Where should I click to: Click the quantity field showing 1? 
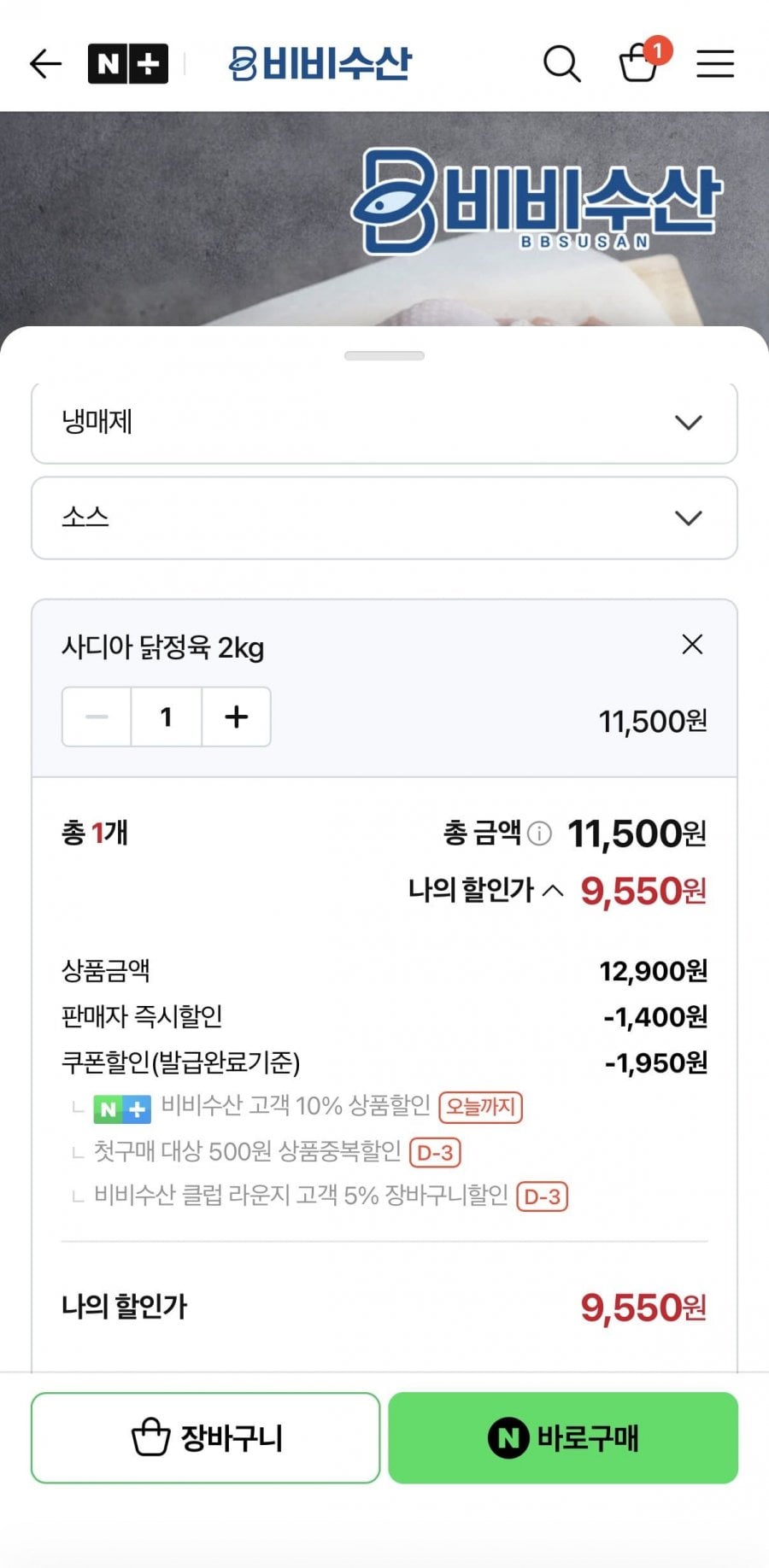tap(167, 717)
